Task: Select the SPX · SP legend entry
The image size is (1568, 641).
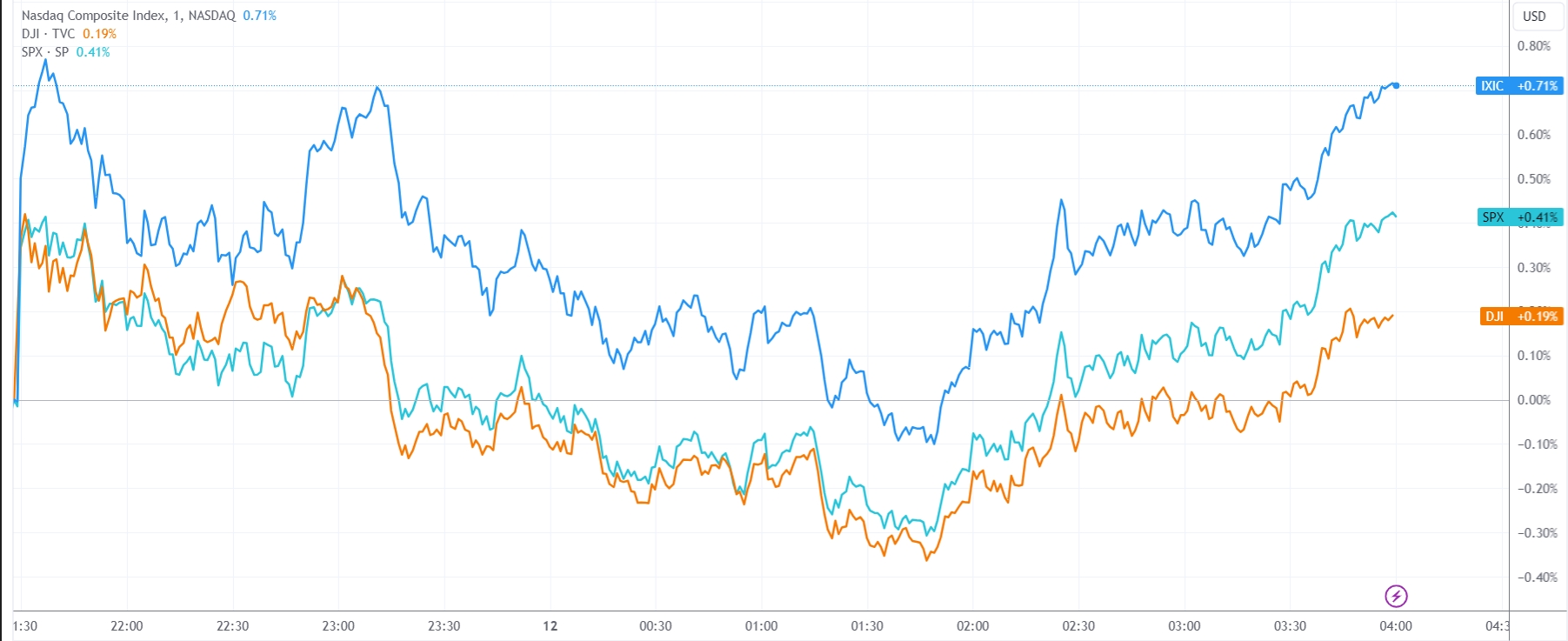Action: pyautogui.click(x=45, y=52)
